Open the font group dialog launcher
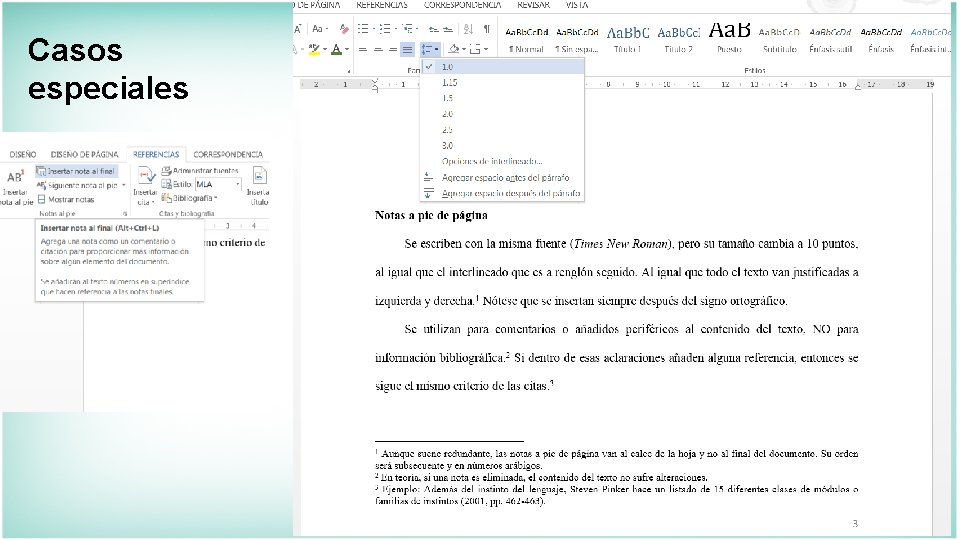The width and height of the screenshot is (960, 540). (349, 71)
